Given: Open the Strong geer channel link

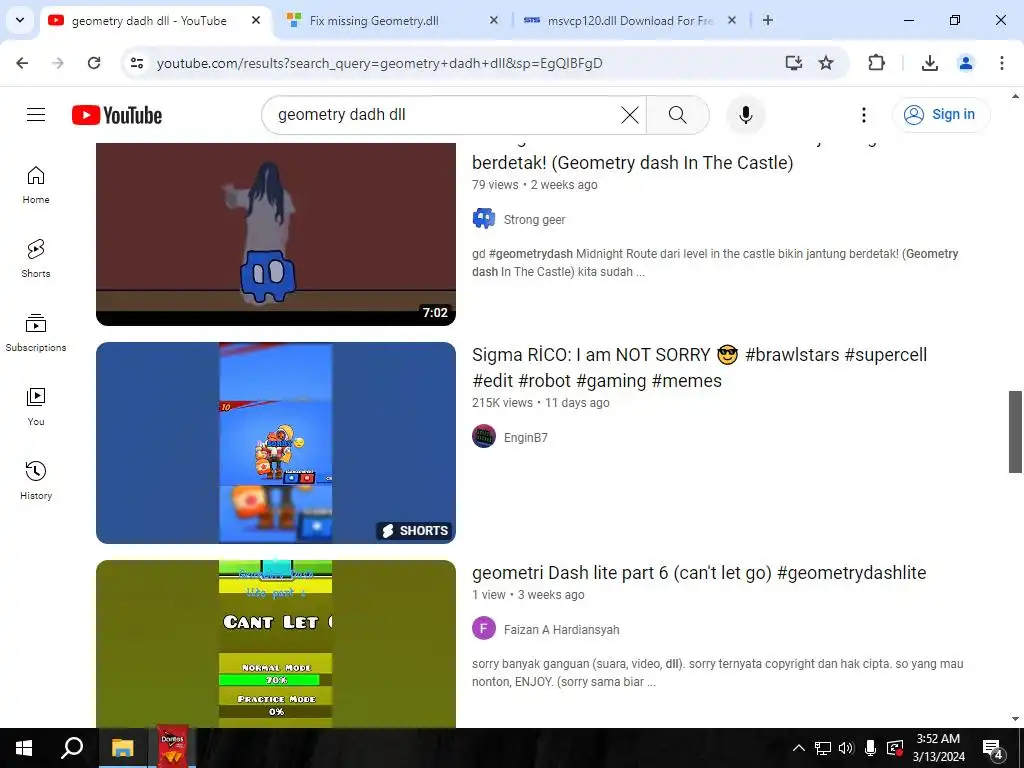Looking at the screenshot, I should 534,219.
